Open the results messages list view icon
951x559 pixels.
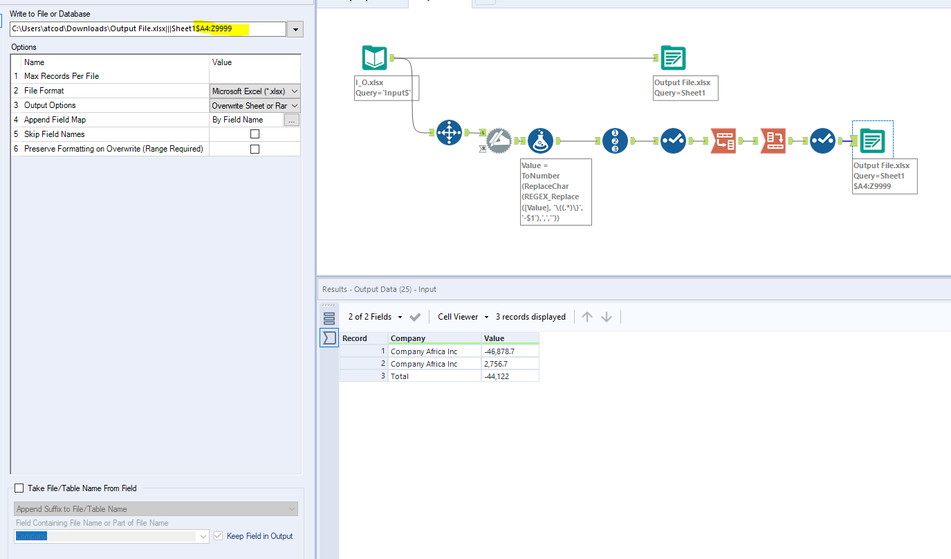pos(329,318)
